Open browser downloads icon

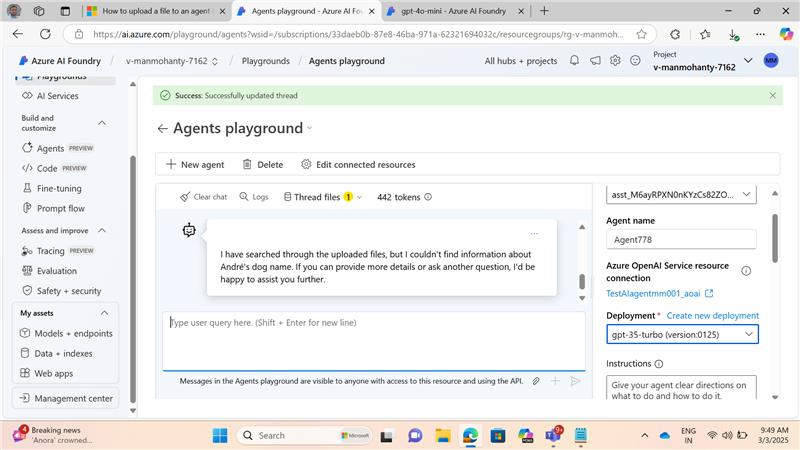click(x=734, y=34)
